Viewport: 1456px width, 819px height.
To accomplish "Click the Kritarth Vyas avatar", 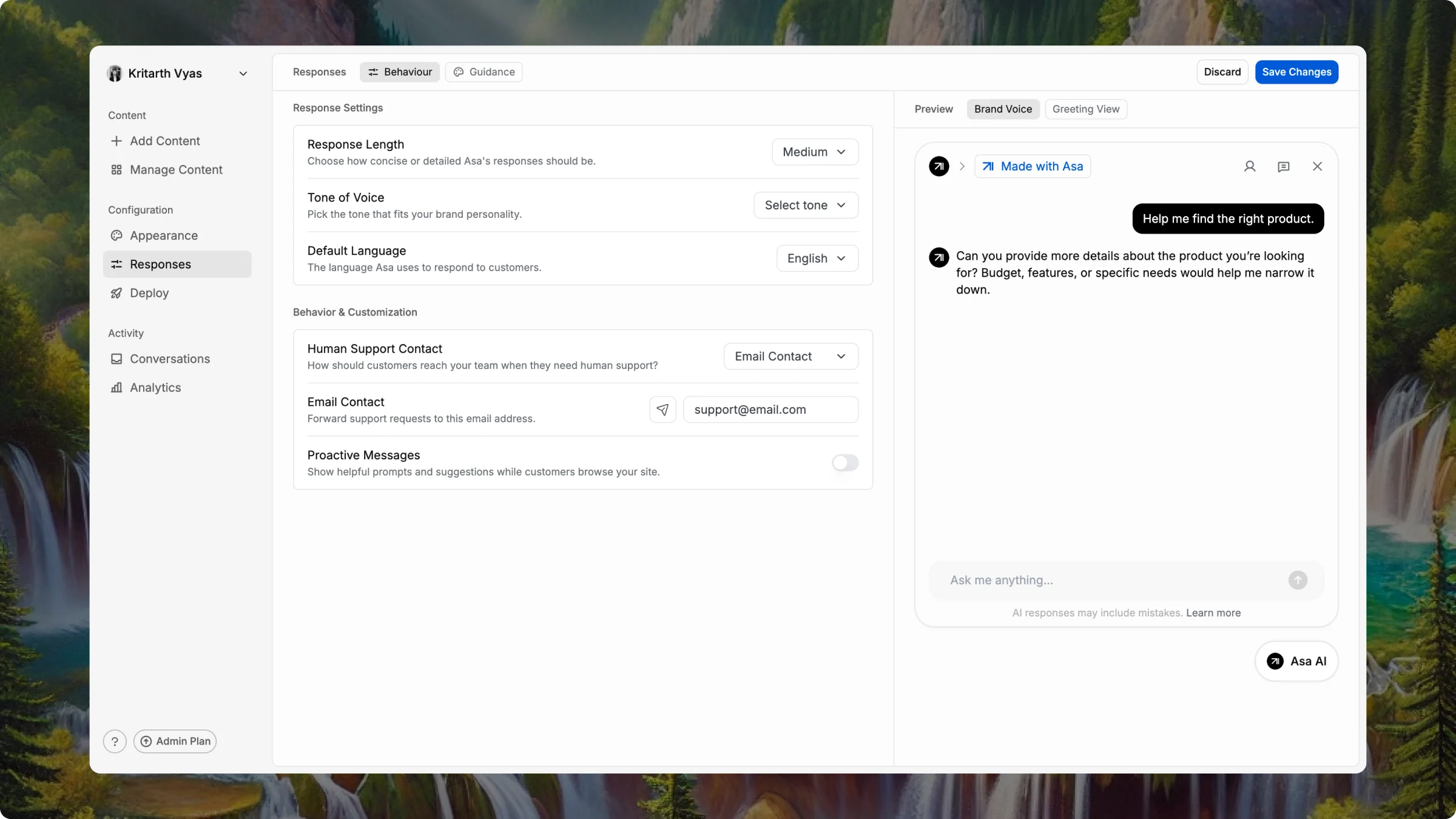I will 115,73.
